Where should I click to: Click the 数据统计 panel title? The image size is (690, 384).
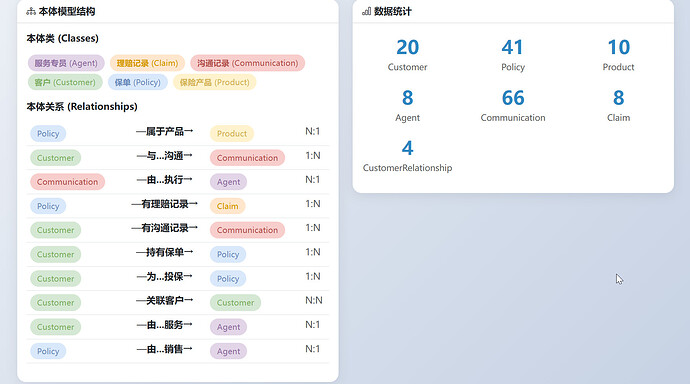pos(393,11)
